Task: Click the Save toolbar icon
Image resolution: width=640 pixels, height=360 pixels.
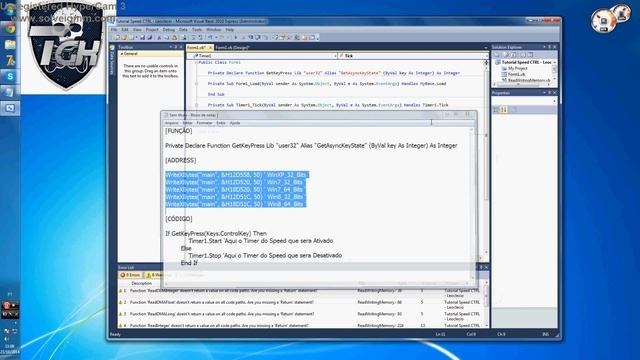Action: [x=142, y=38]
